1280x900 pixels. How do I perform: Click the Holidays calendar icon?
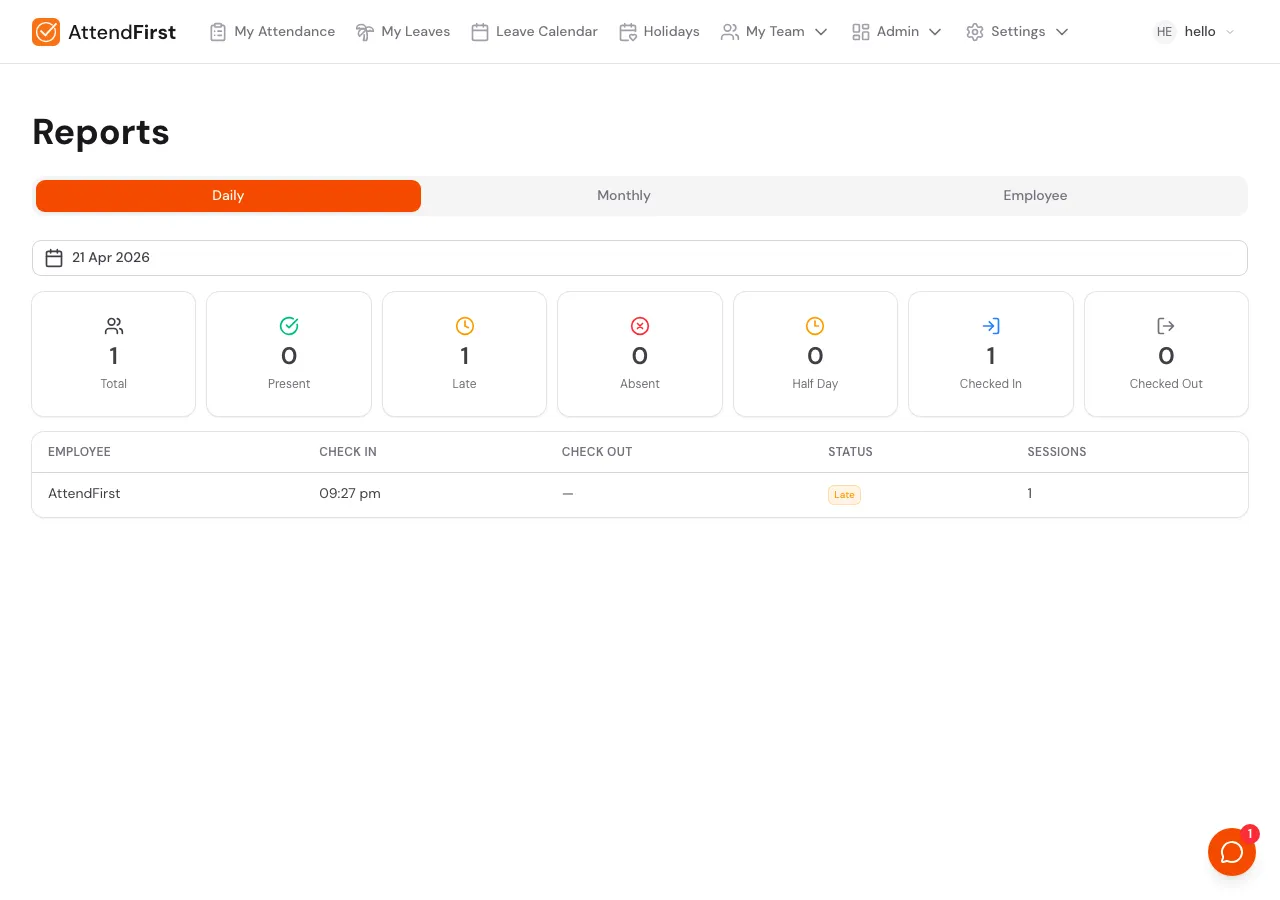[628, 31]
